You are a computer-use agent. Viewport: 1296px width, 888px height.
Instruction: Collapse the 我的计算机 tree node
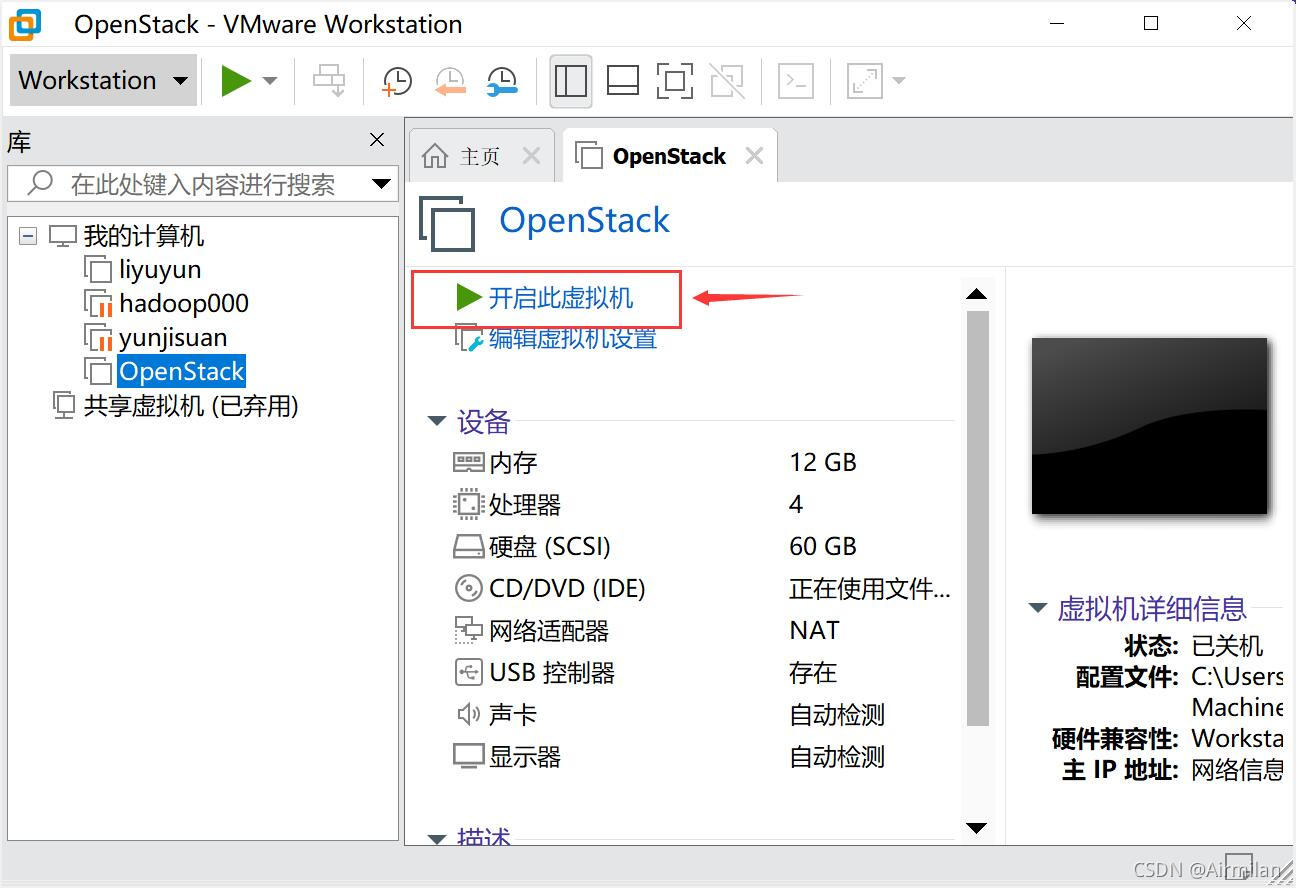(28, 237)
